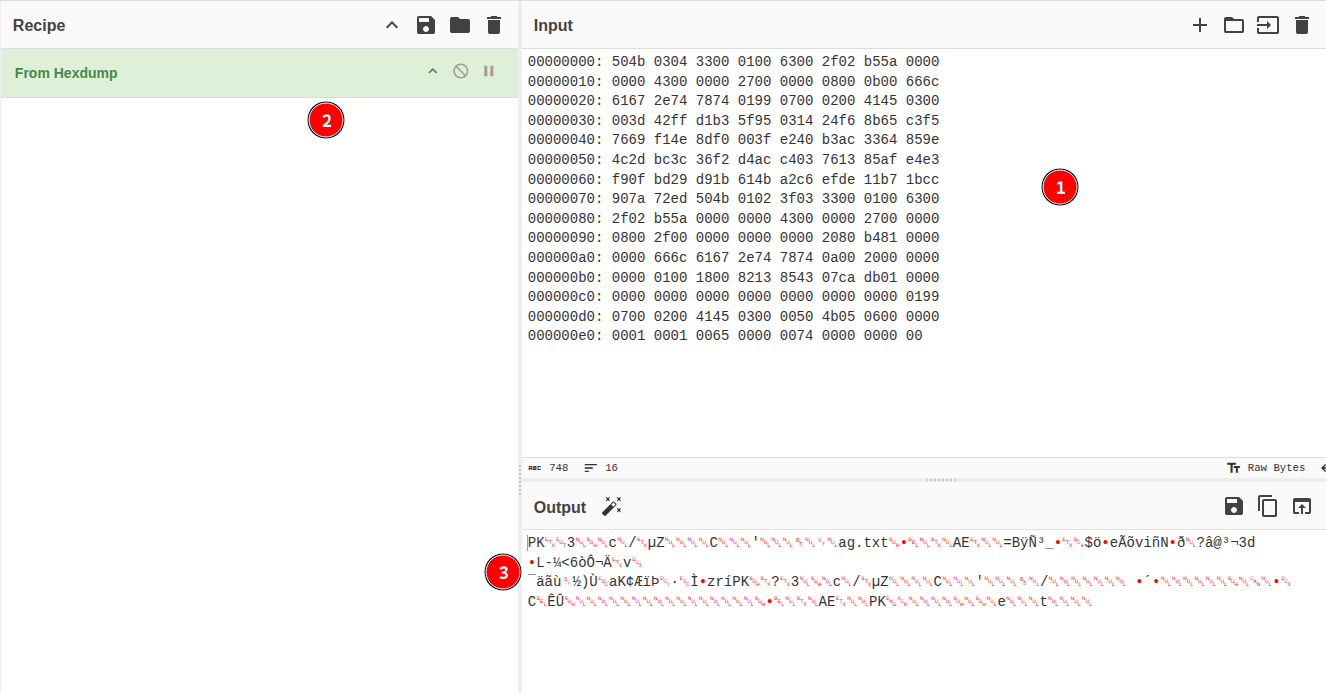1326x693 pixels.
Task: Collapse From Hexdump arguments
Action: click(433, 71)
